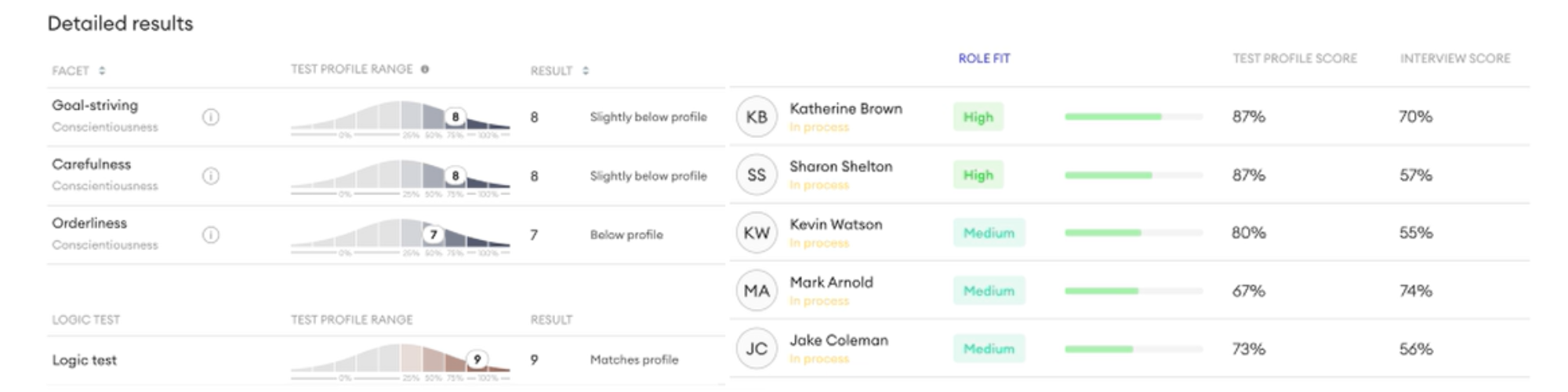1568x392 pixels.
Task: Select Sharon Shelton's SS avatar
Action: tap(757, 175)
